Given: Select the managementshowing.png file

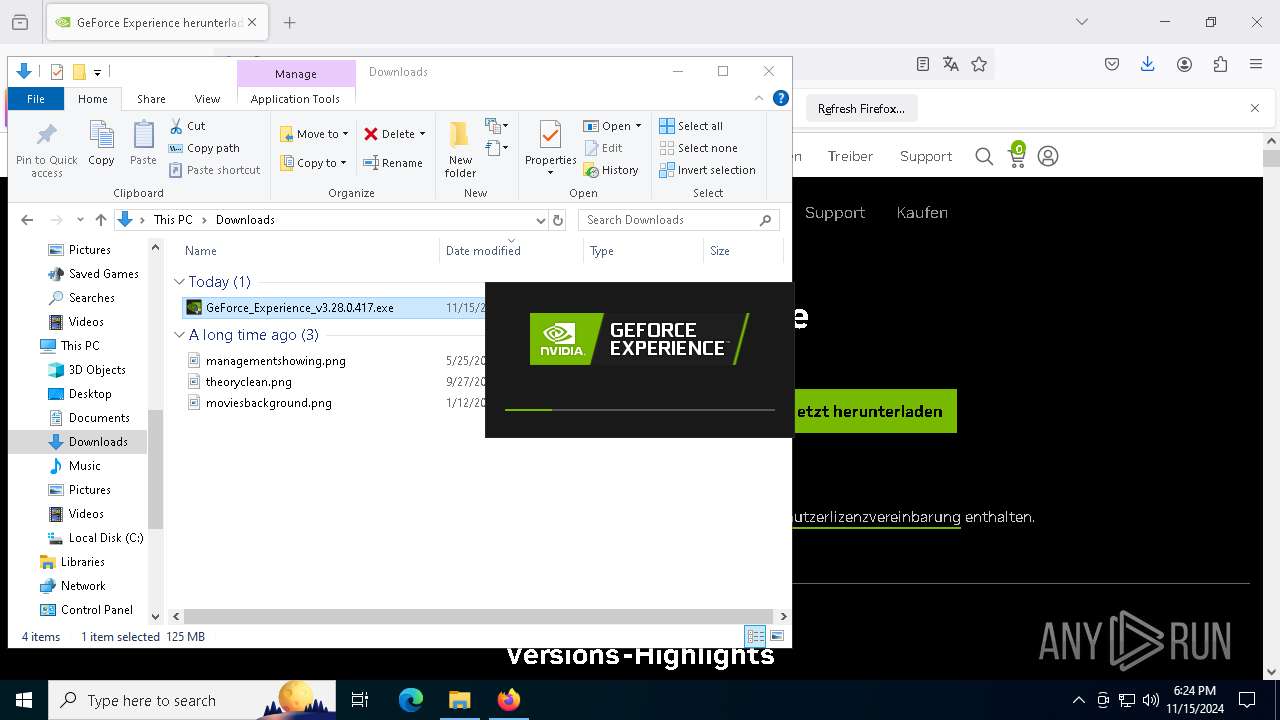Looking at the screenshot, I should (276, 361).
